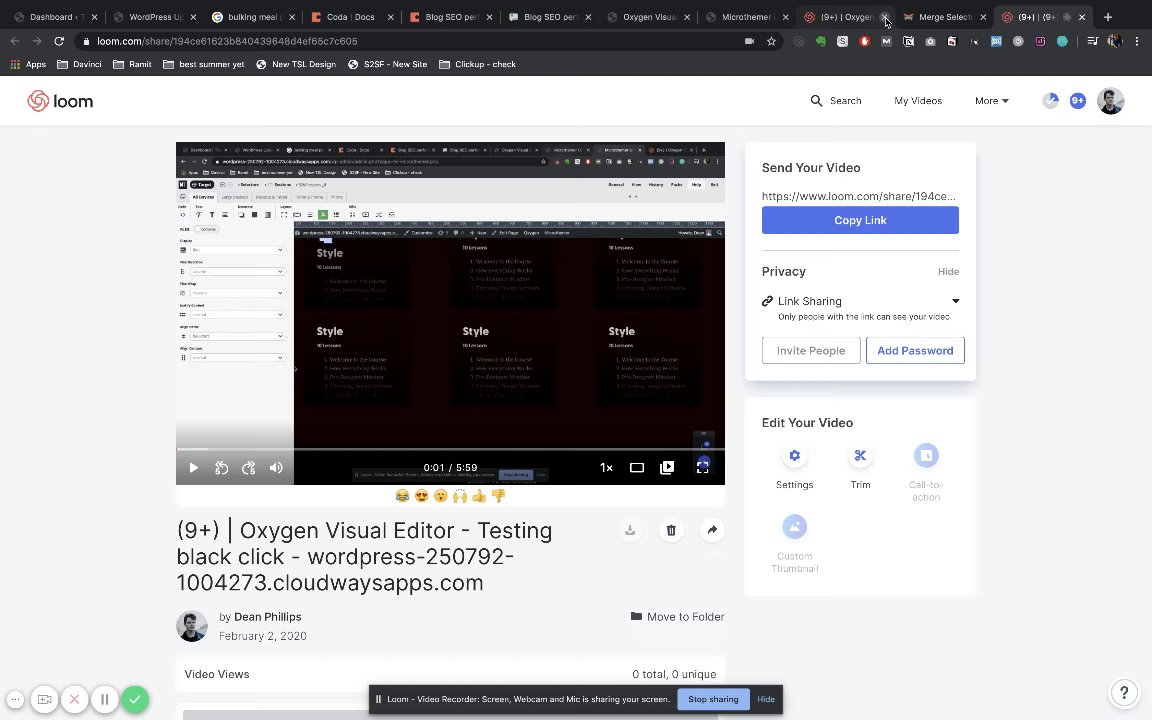Click the address bar URL
The width and height of the screenshot is (1152, 720).
pyautogui.click(x=227, y=41)
